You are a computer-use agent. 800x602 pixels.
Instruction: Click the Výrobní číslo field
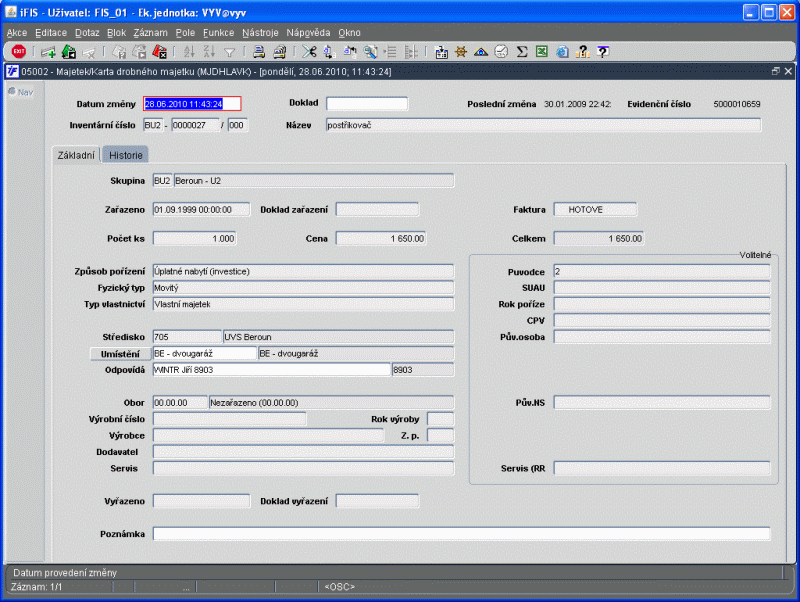coord(230,419)
